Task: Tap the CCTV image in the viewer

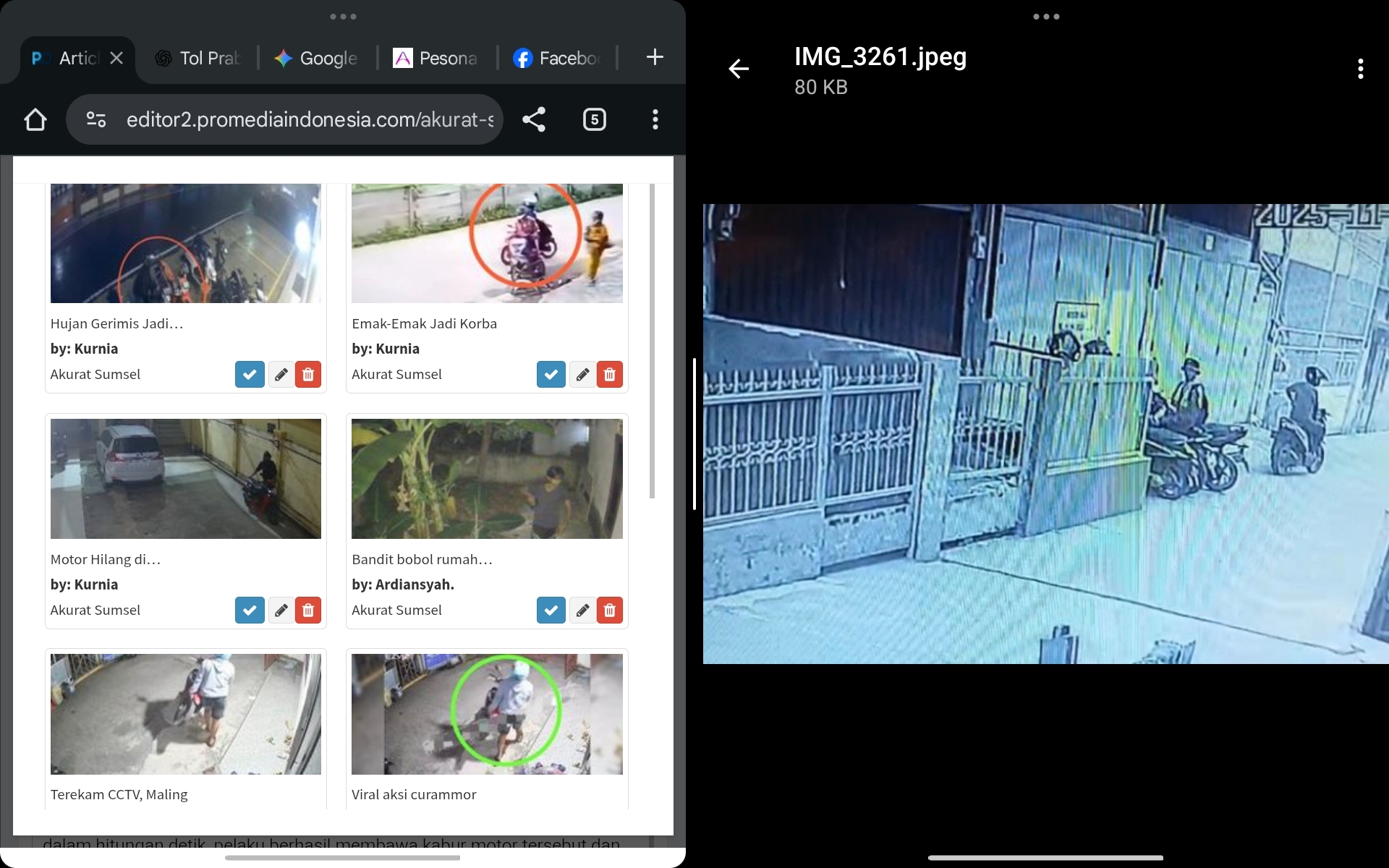Action: pos(1046,434)
